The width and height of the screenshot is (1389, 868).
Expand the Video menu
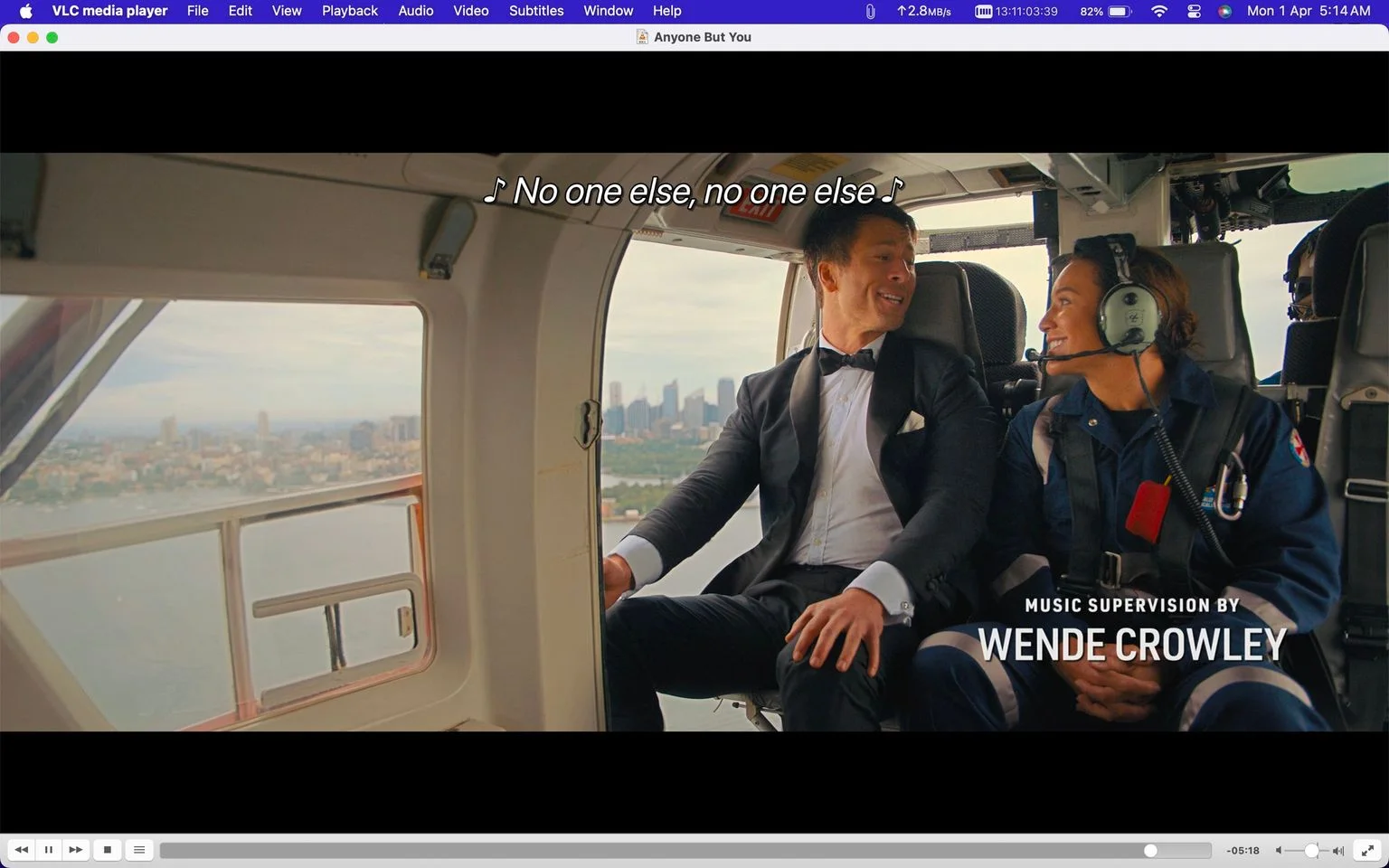coord(471,11)
